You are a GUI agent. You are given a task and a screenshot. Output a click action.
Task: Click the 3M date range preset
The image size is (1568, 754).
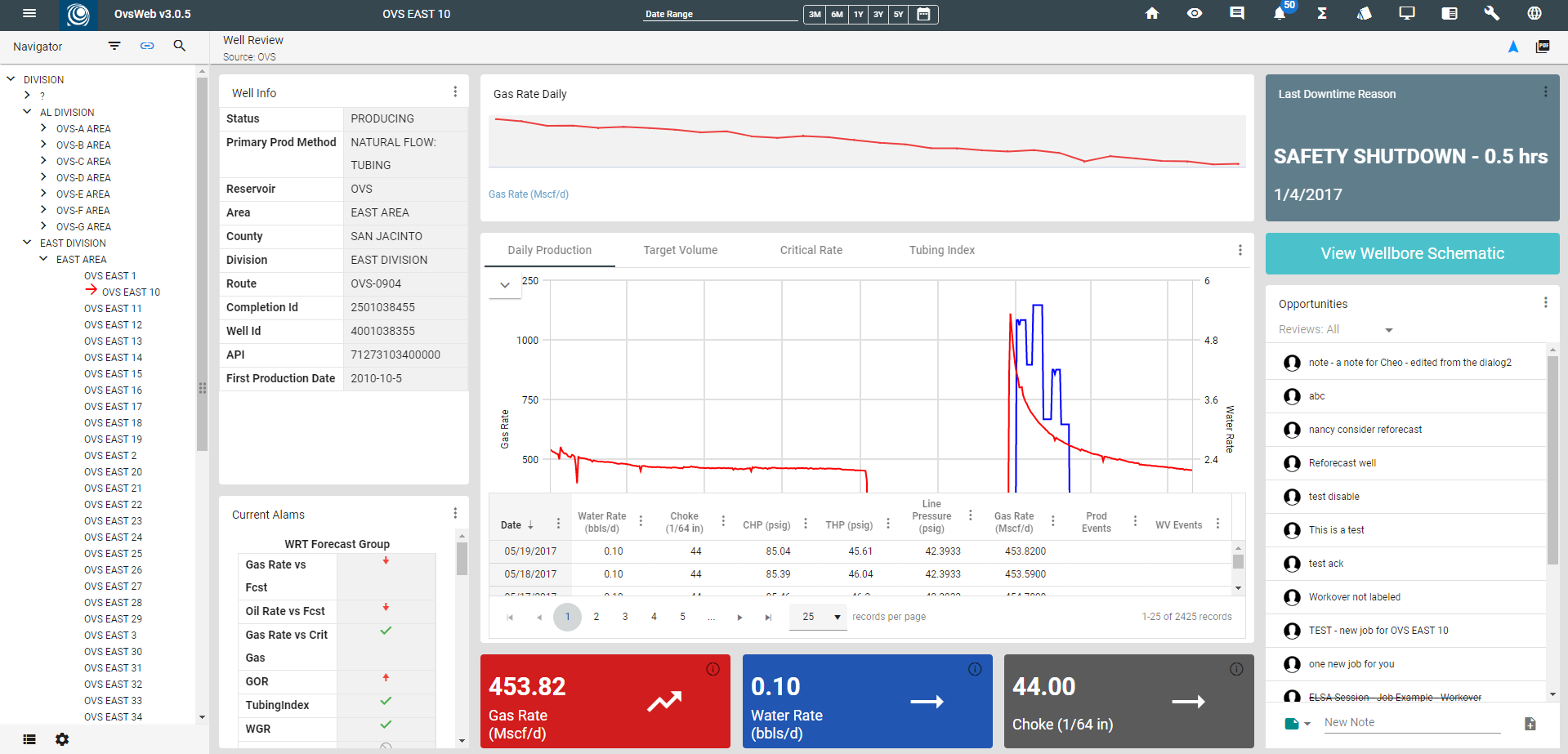(x=814, y=14)
